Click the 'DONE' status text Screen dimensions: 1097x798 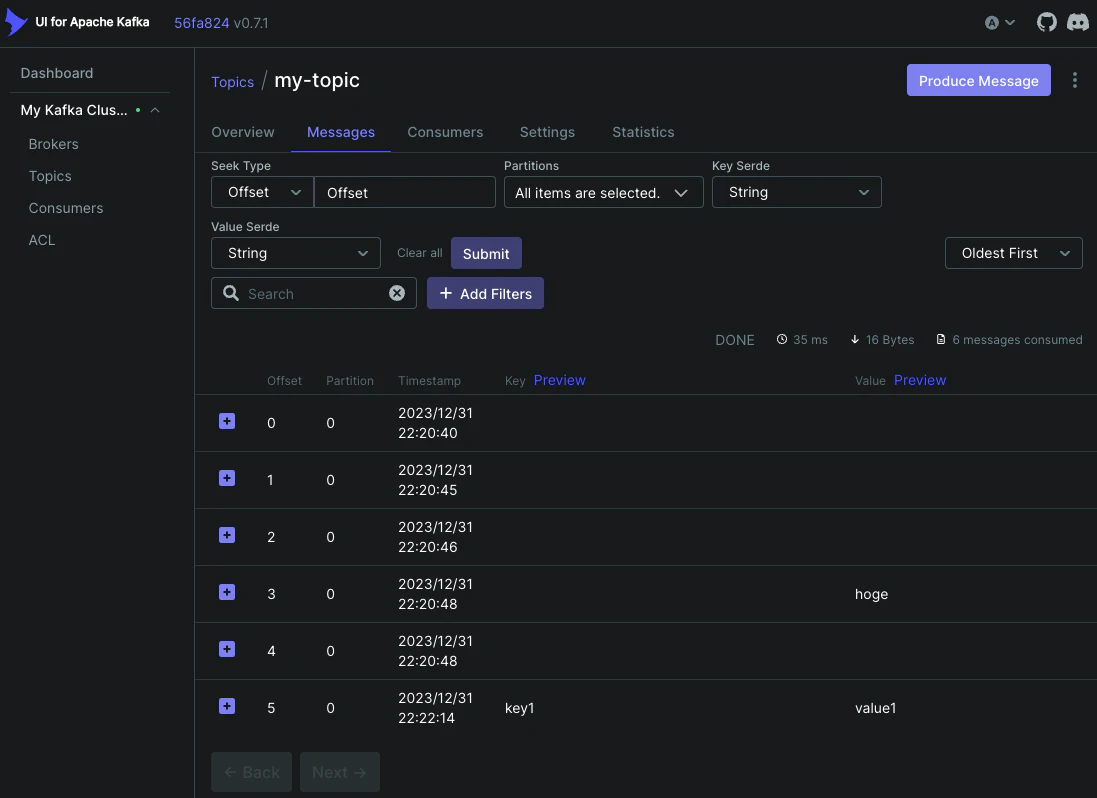click(x=735, y=341)
